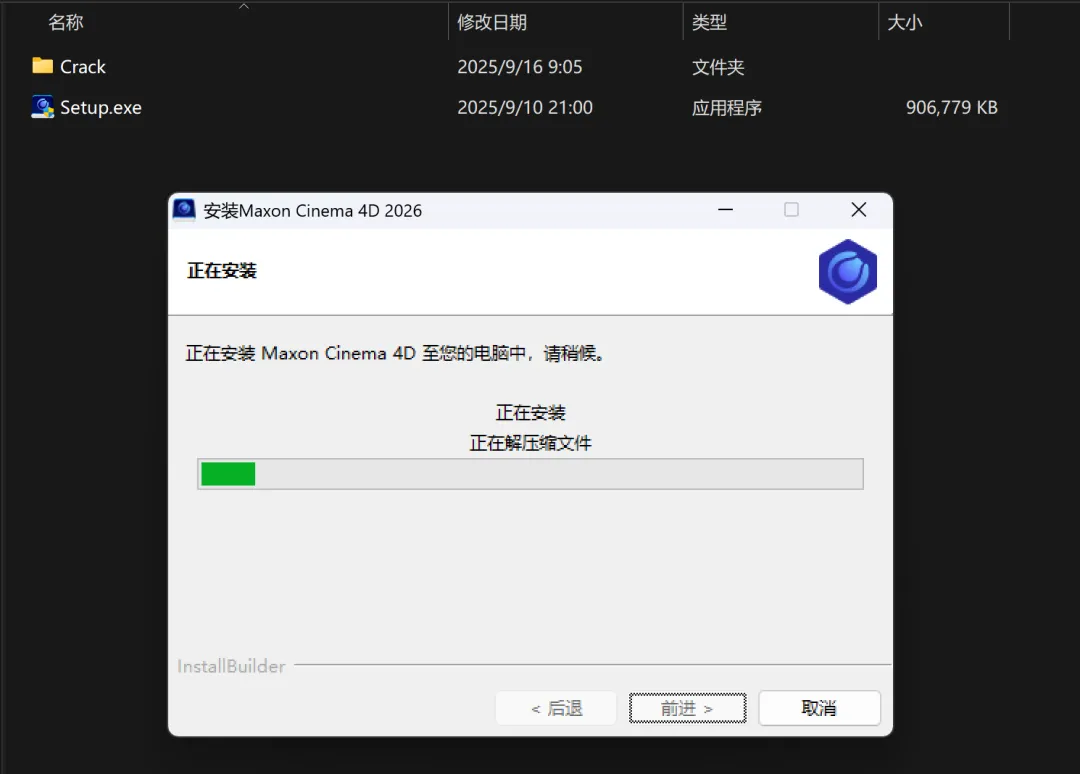Sort files by 类型 column header
This screenshot has width=1080, height=774.
coord(709,23)
